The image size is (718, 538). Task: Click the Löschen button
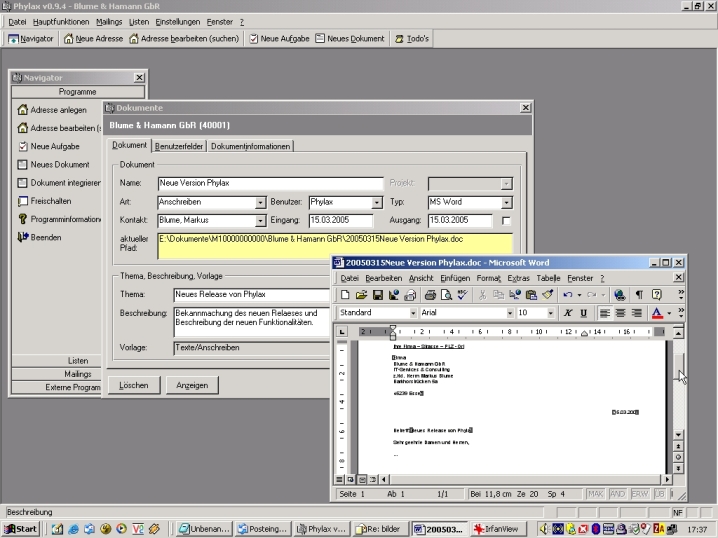pyautogui.click(x=133, y=384)
